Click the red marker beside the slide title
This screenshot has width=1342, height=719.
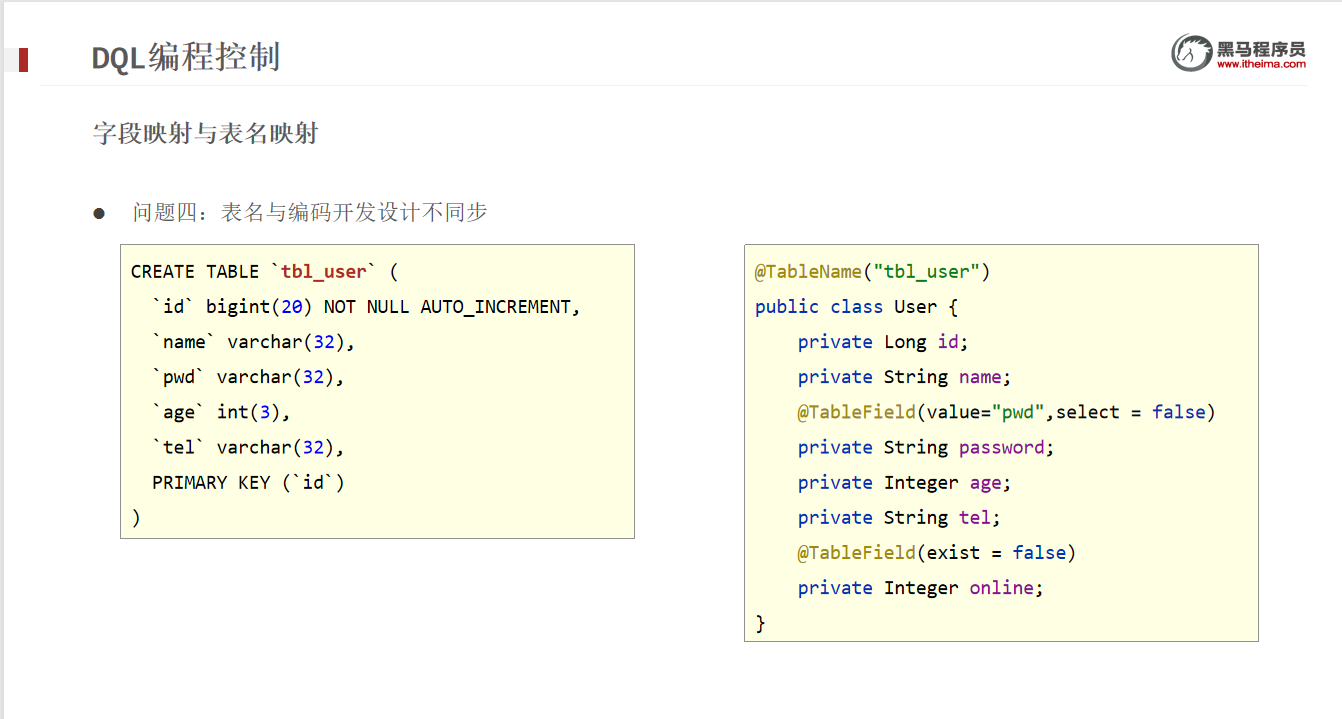tap(23, 60)
